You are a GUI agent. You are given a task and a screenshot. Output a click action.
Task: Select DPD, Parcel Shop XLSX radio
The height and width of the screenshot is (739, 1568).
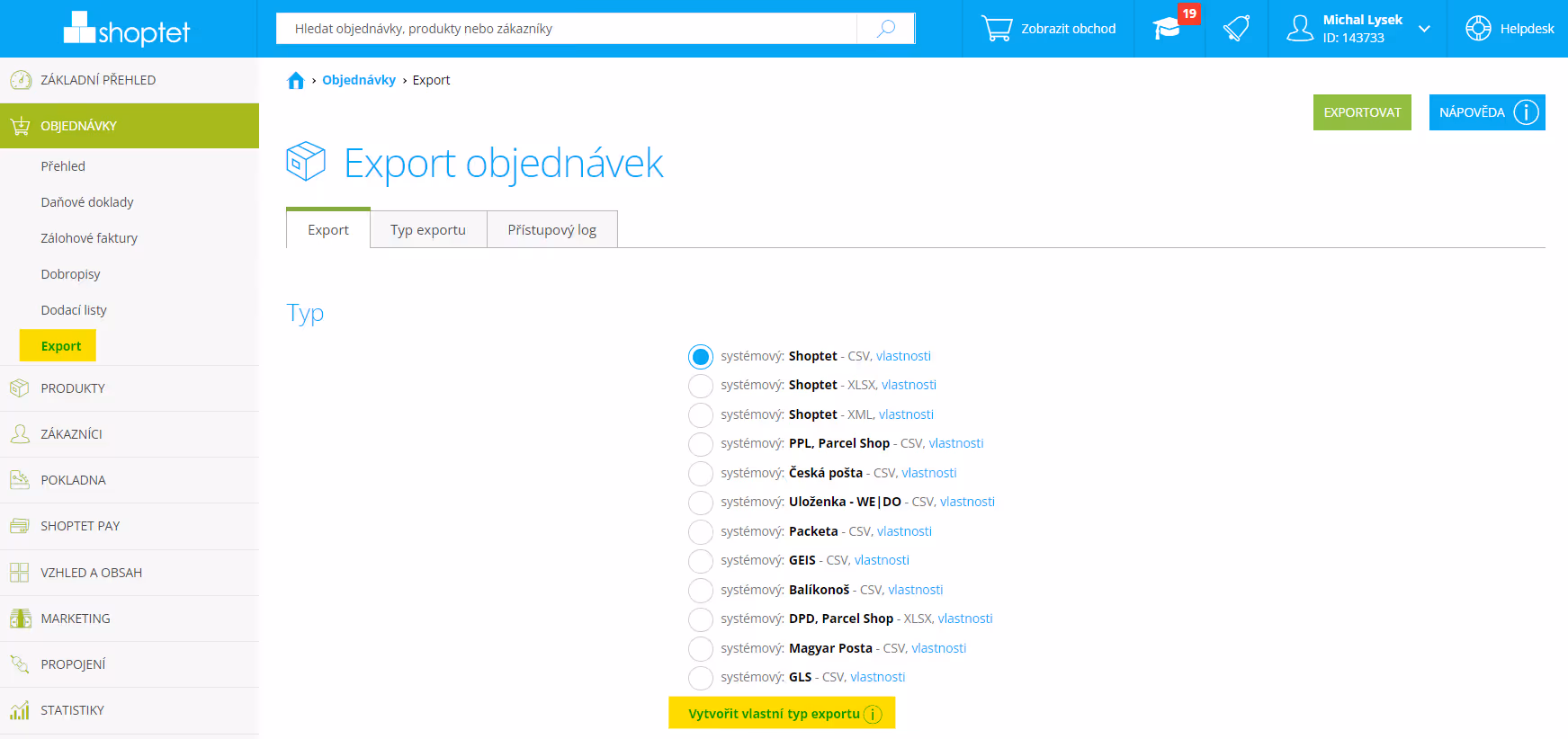click(701, 619)
